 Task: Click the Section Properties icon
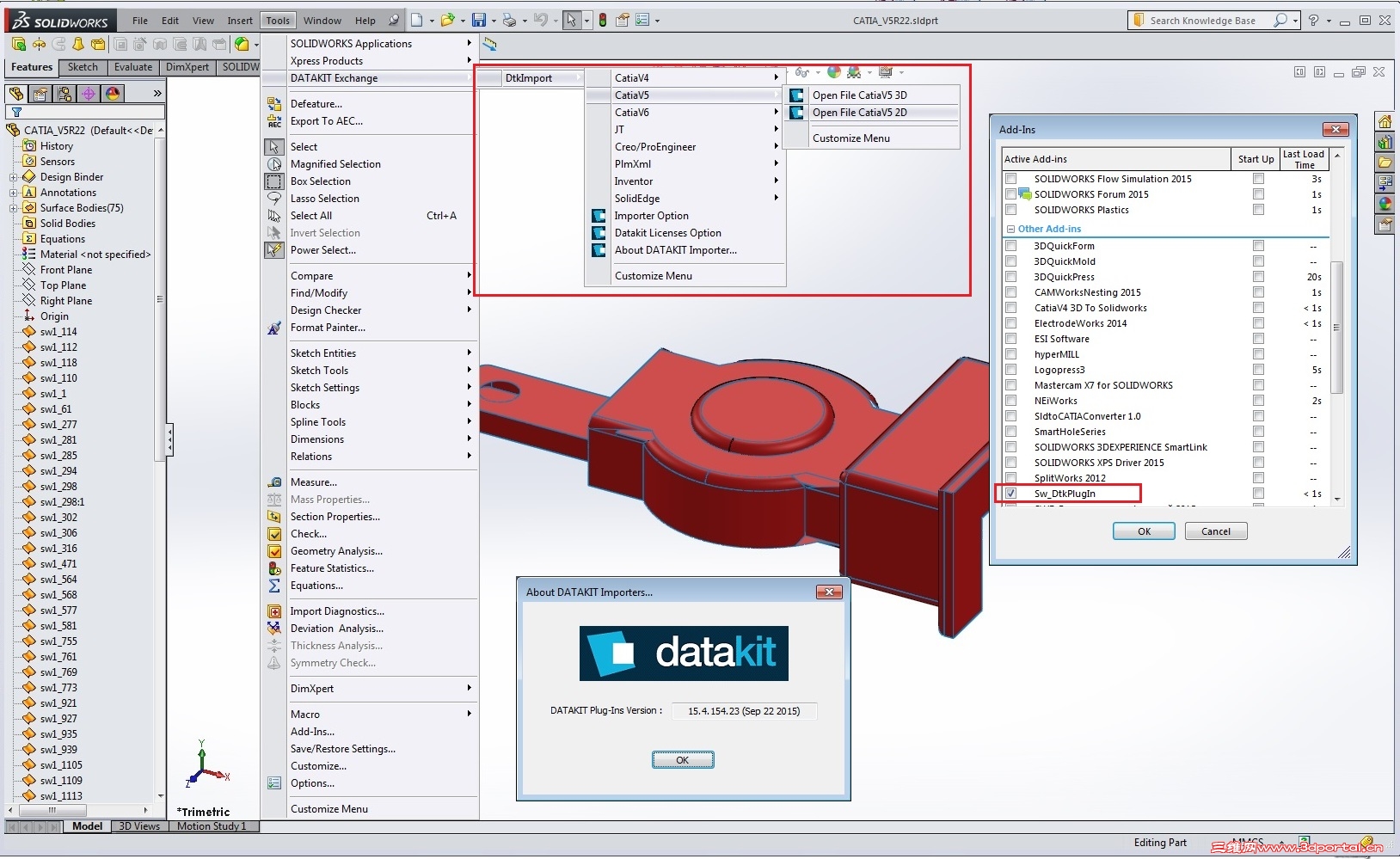pyautogui.click(x=274, y=517)
